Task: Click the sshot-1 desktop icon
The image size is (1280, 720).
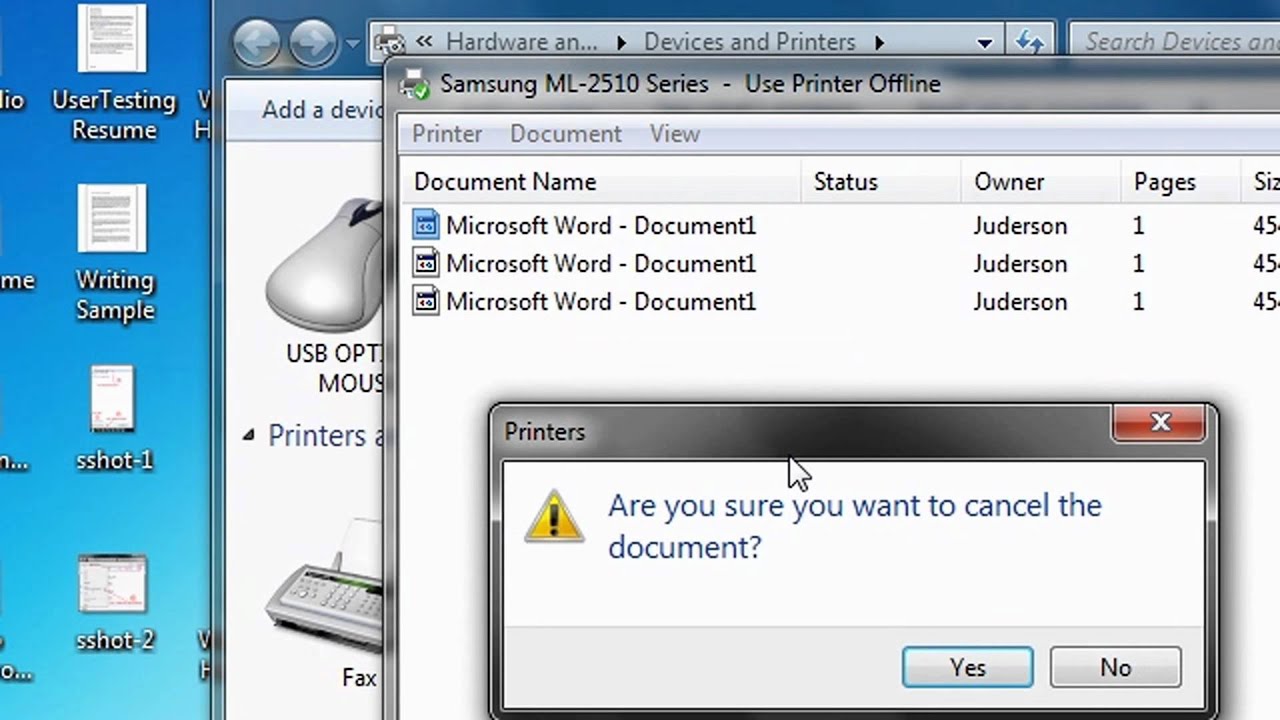Action: tap(113, 400)
